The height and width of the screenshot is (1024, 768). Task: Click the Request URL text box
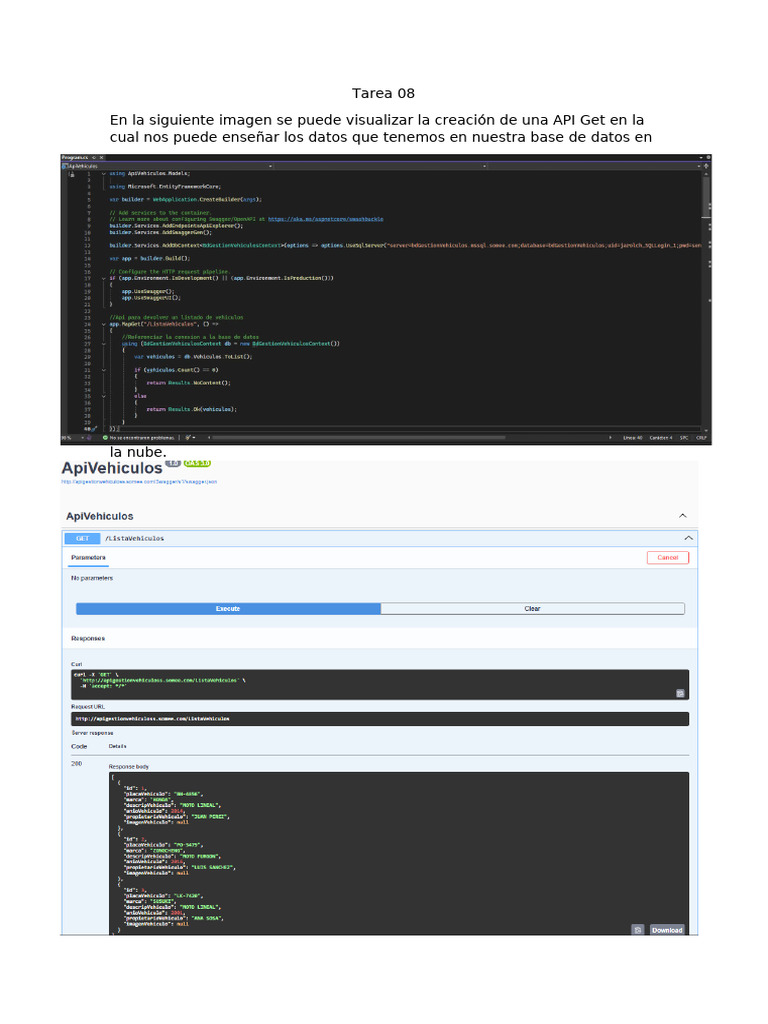tap(379, 719)
